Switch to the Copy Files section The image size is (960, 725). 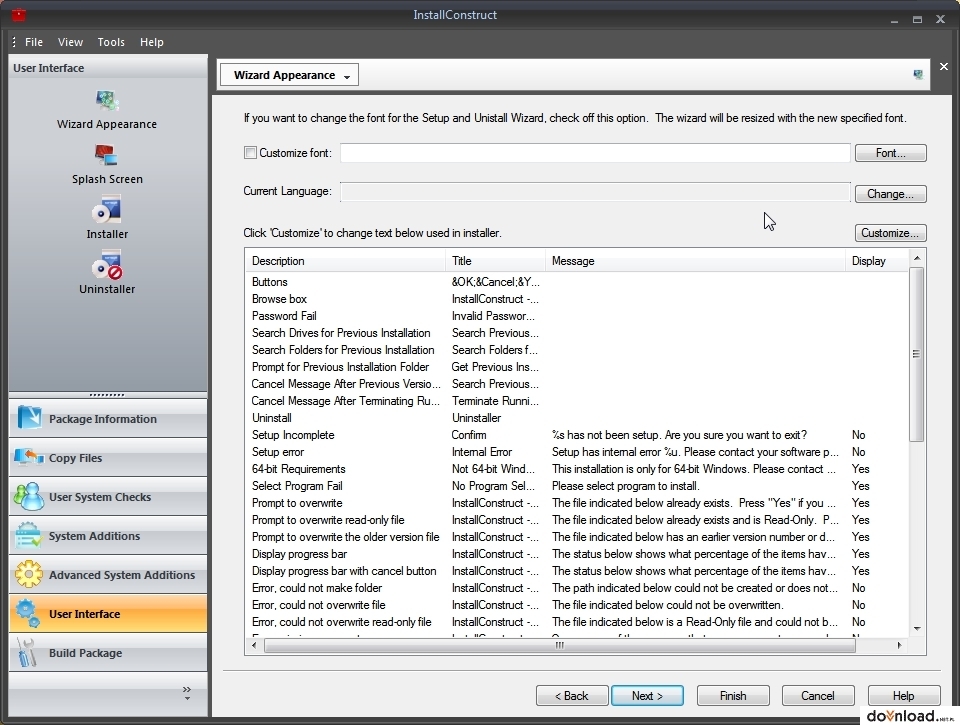tap(108, 458)
